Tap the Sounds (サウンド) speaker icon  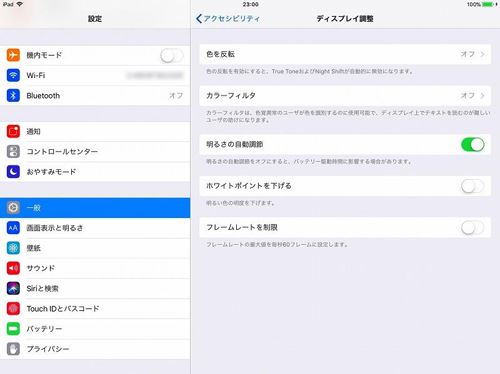coord(13,268)
